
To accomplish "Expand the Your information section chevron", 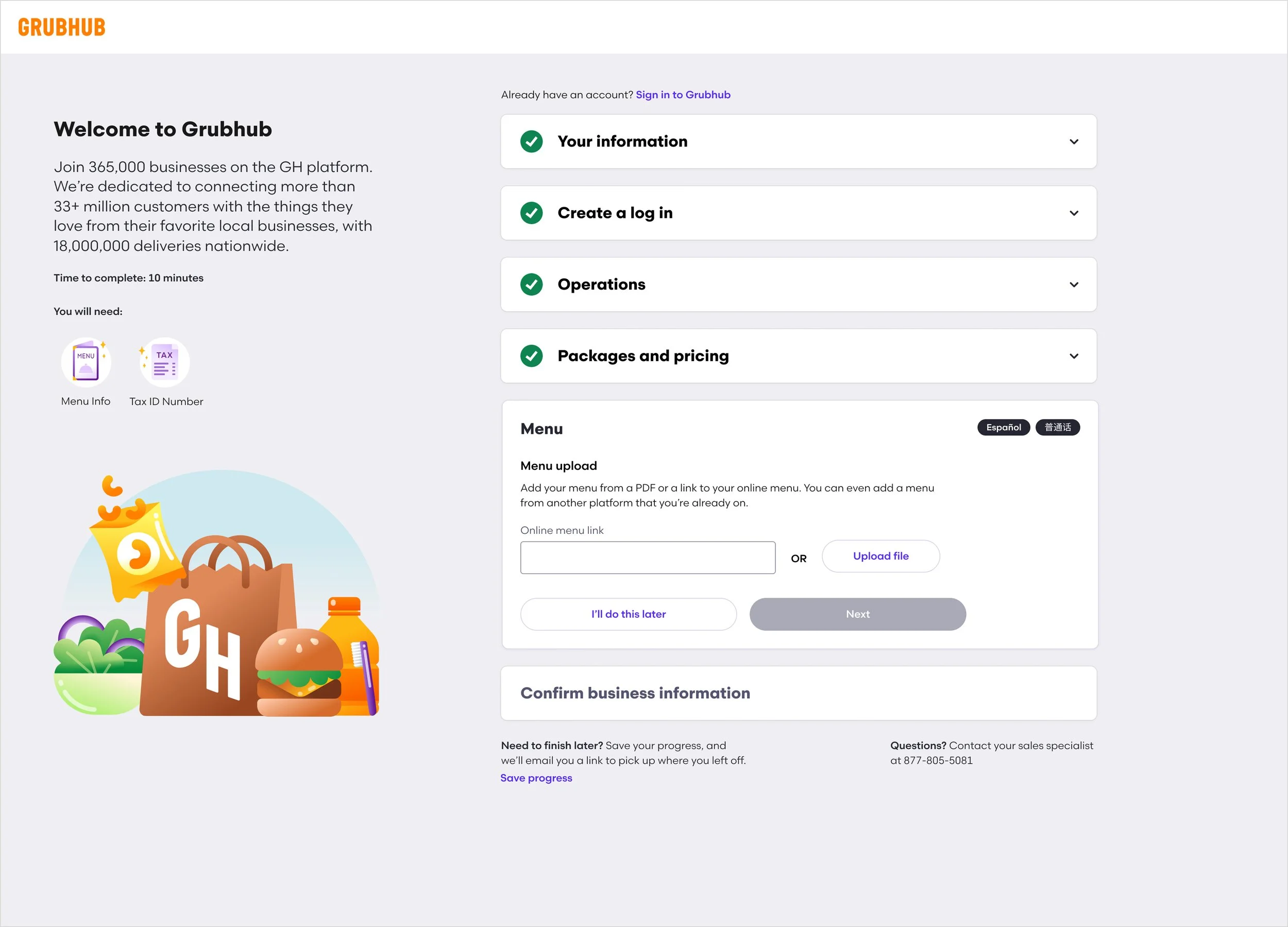I will (x=1073, y=141).
